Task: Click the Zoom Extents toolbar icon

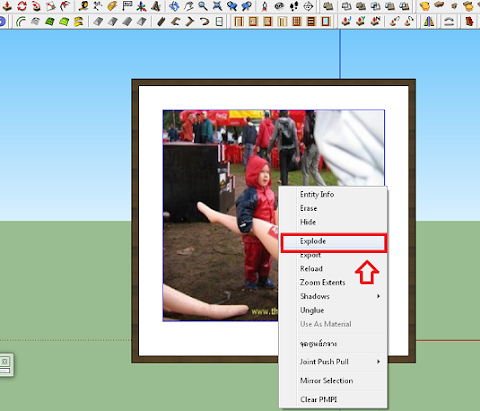Action: pyautogui.click(x=217, y=6)
